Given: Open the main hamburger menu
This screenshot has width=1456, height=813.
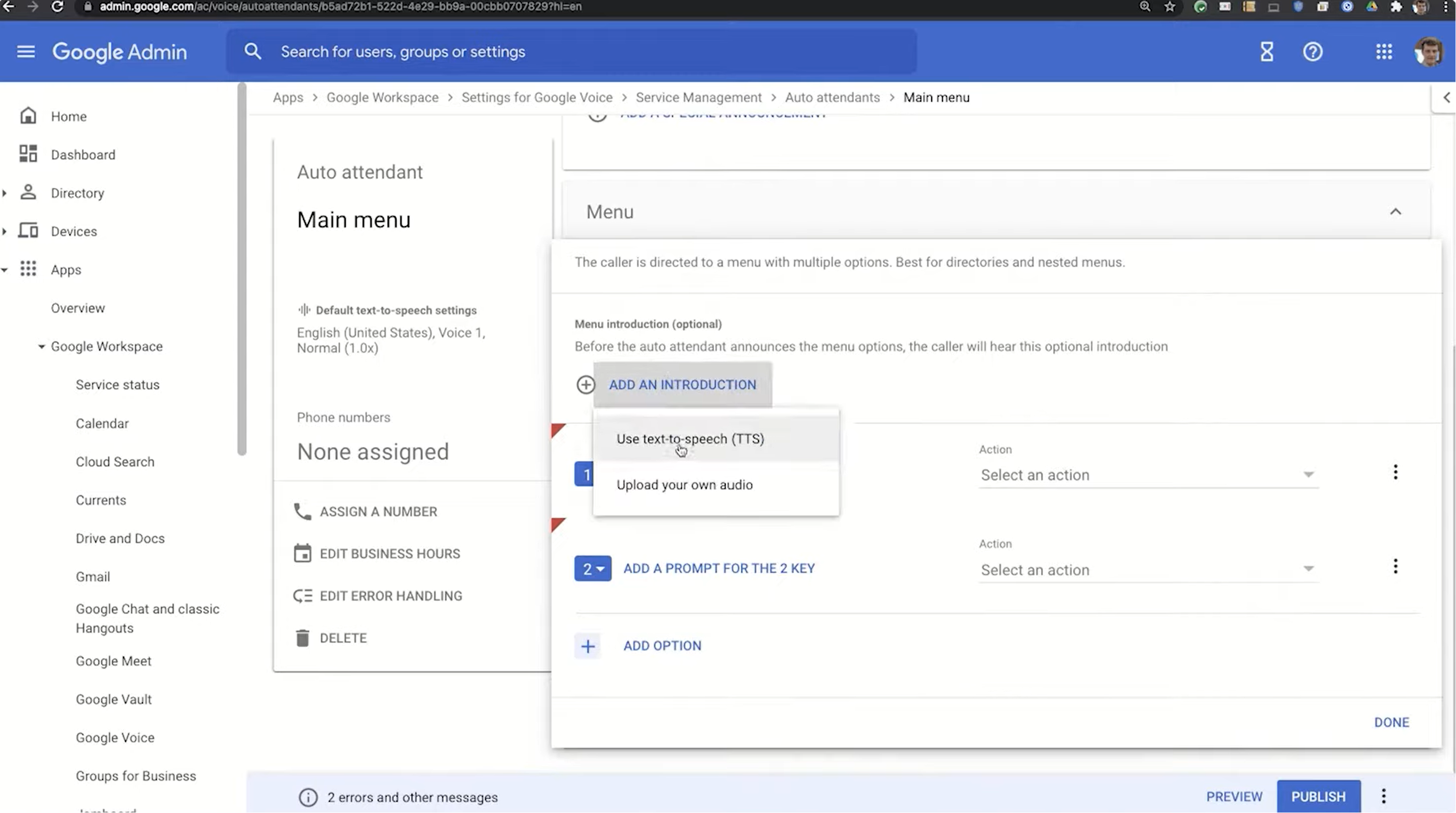Looking at the screenshot, I should pyautogui.click(x=26, y=52).
